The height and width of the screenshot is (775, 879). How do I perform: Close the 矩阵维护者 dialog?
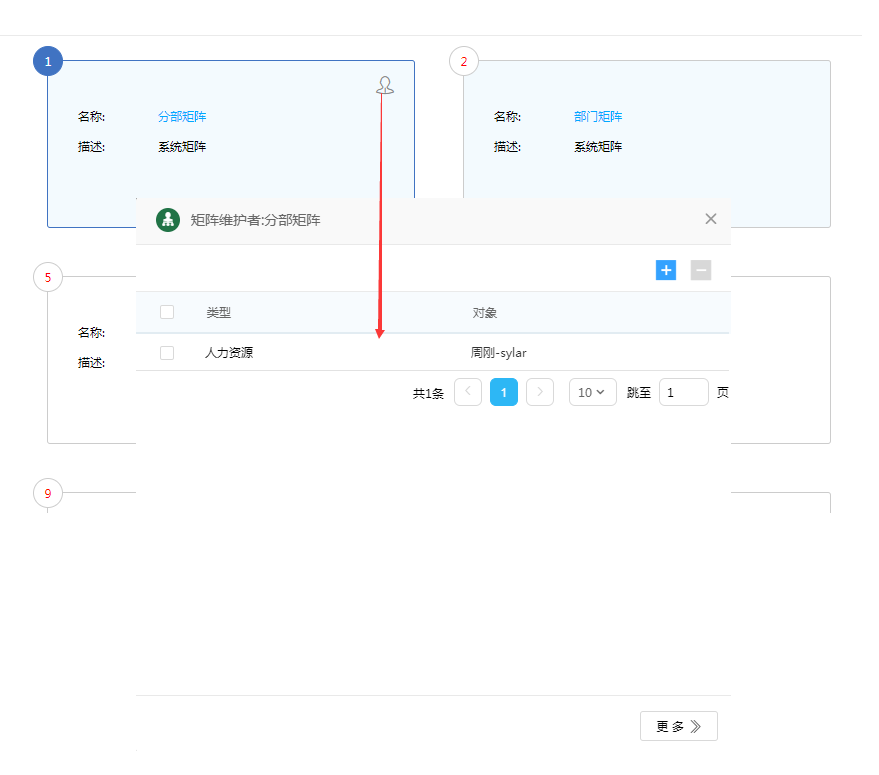click(x=711, y=219)
